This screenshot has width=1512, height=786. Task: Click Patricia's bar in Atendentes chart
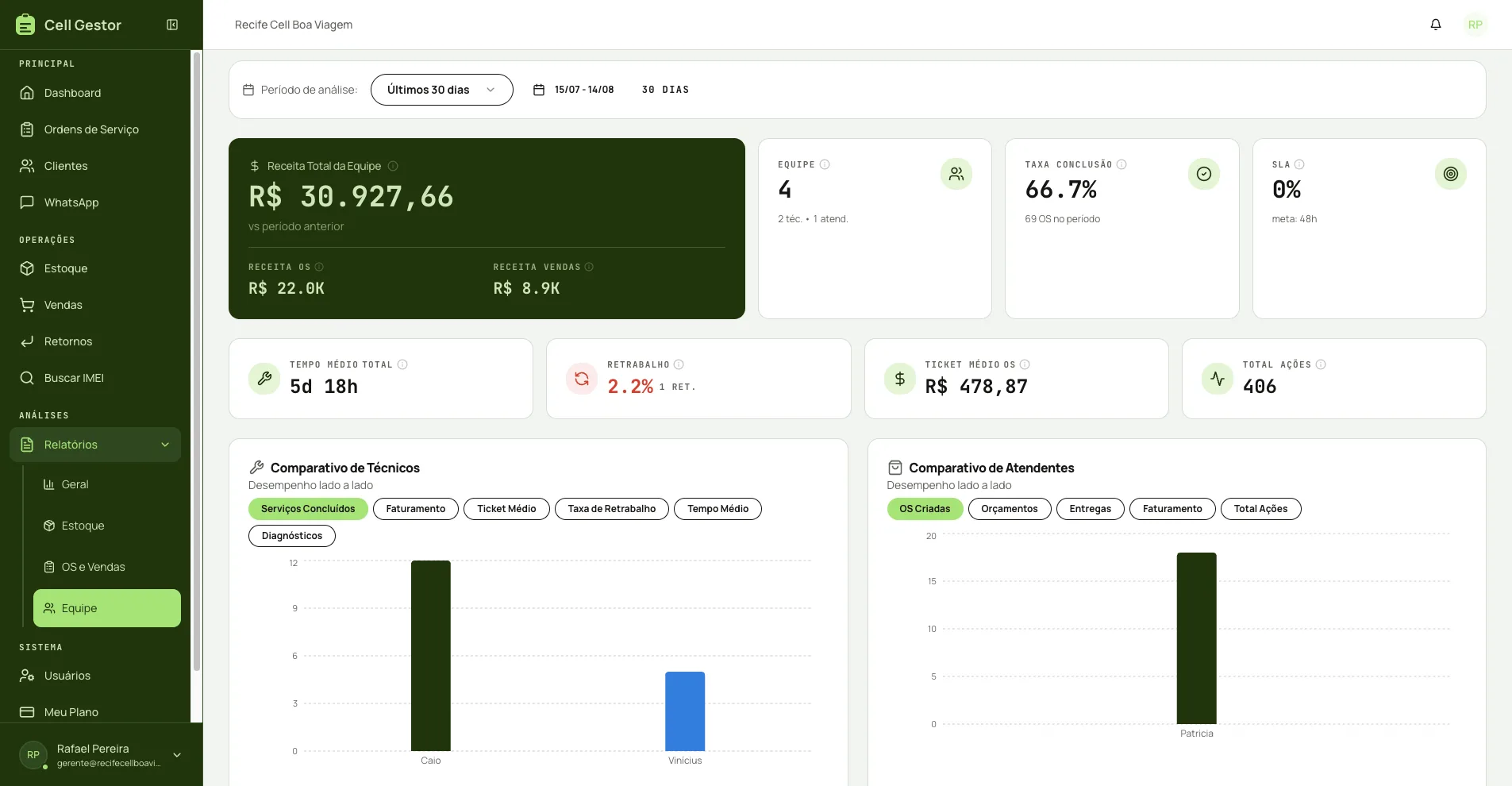[1197, 638]
